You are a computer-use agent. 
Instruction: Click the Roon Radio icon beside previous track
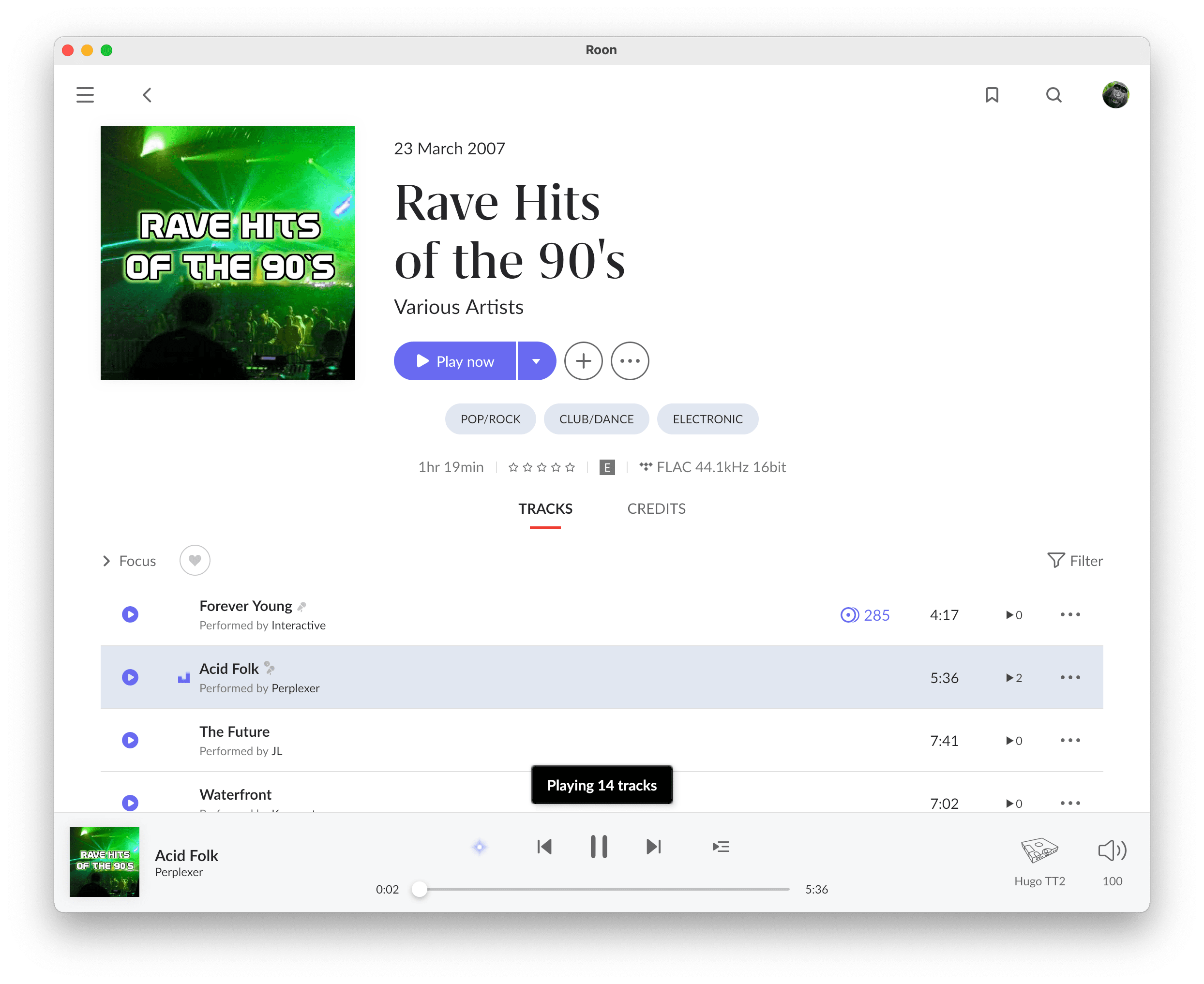(x=480, y=847)
